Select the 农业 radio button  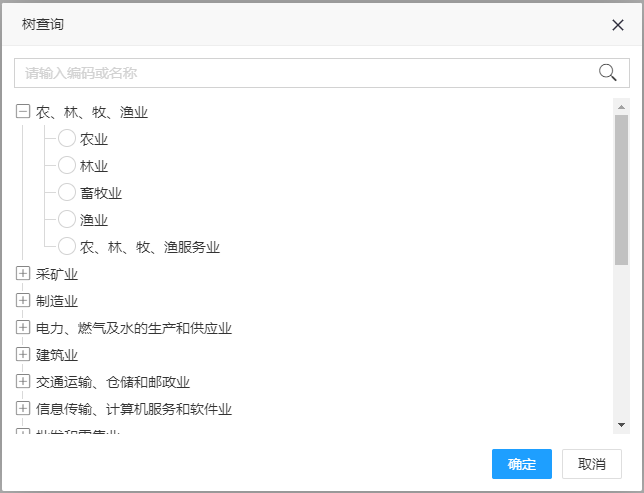point(67,139)
